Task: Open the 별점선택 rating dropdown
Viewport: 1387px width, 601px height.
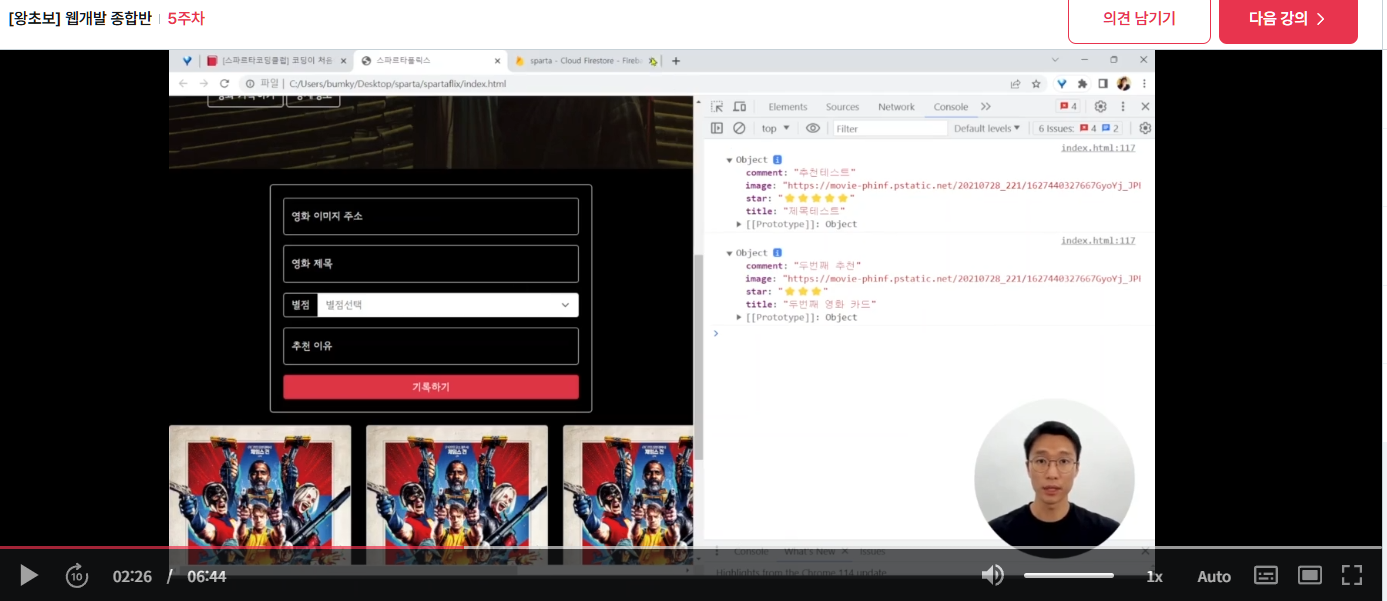Action: pyautogui.click(x=448, y=305)
